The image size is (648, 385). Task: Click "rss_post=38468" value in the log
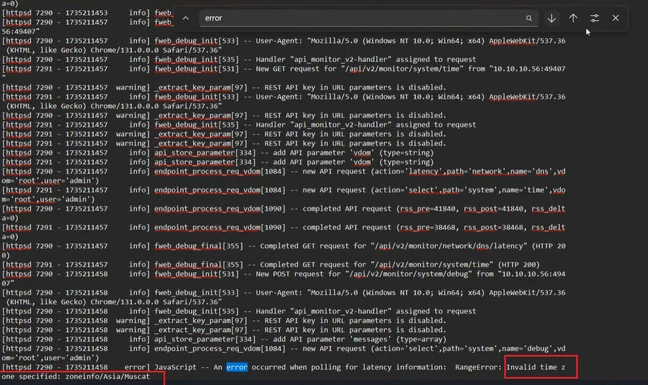[493, 227]
